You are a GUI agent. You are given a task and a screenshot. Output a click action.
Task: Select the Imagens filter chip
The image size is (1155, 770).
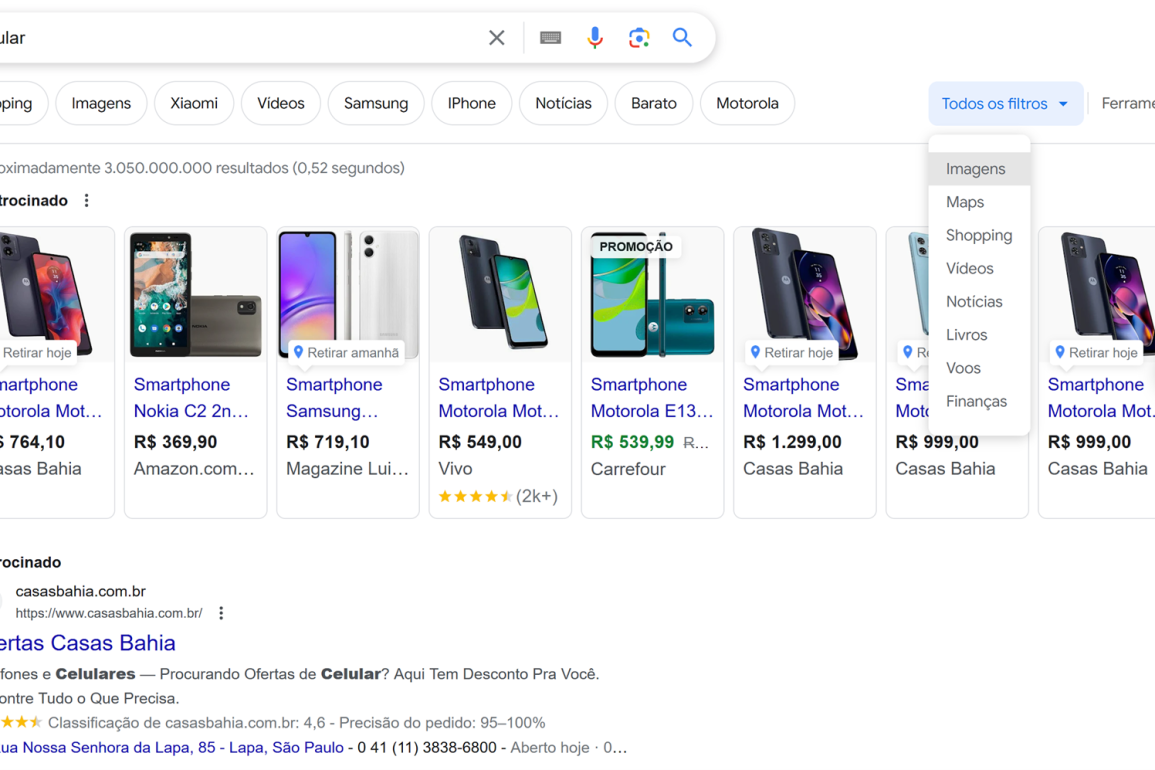pos(101,103)
